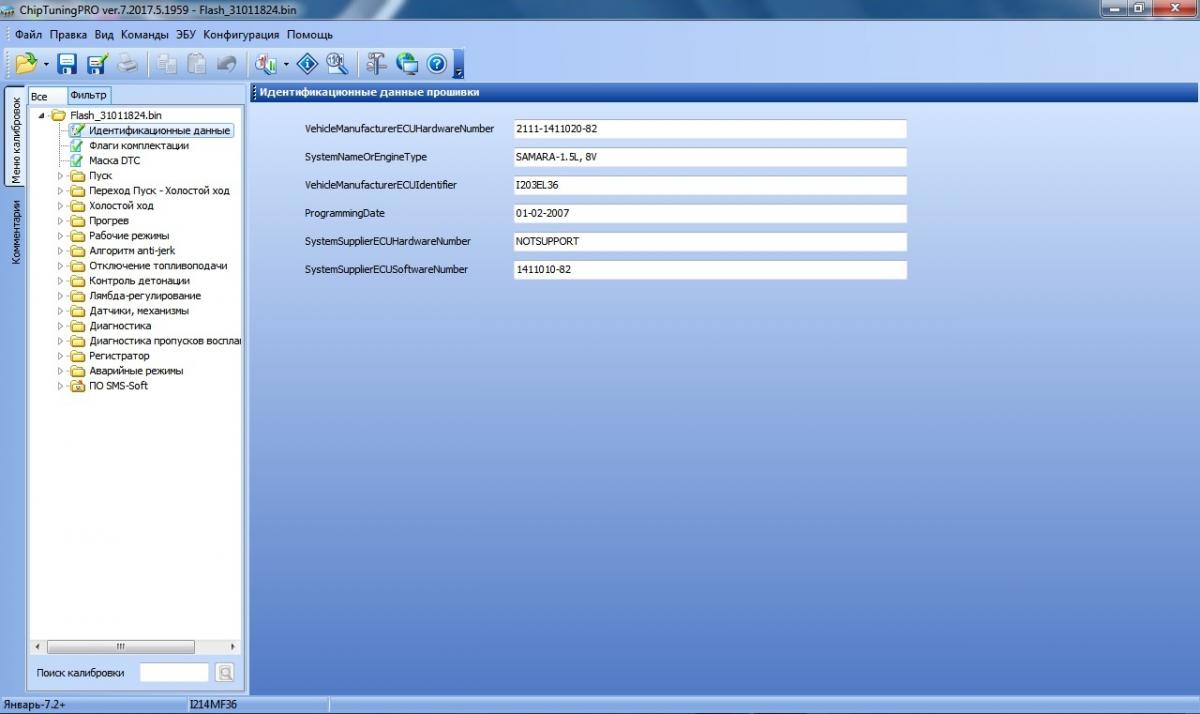Image resolution: width=1200 pixels, height=714 pixels.
Task: Click the SystemNameOrEngineType field SAMARA-1.5L, 8V
Action: 709,157
